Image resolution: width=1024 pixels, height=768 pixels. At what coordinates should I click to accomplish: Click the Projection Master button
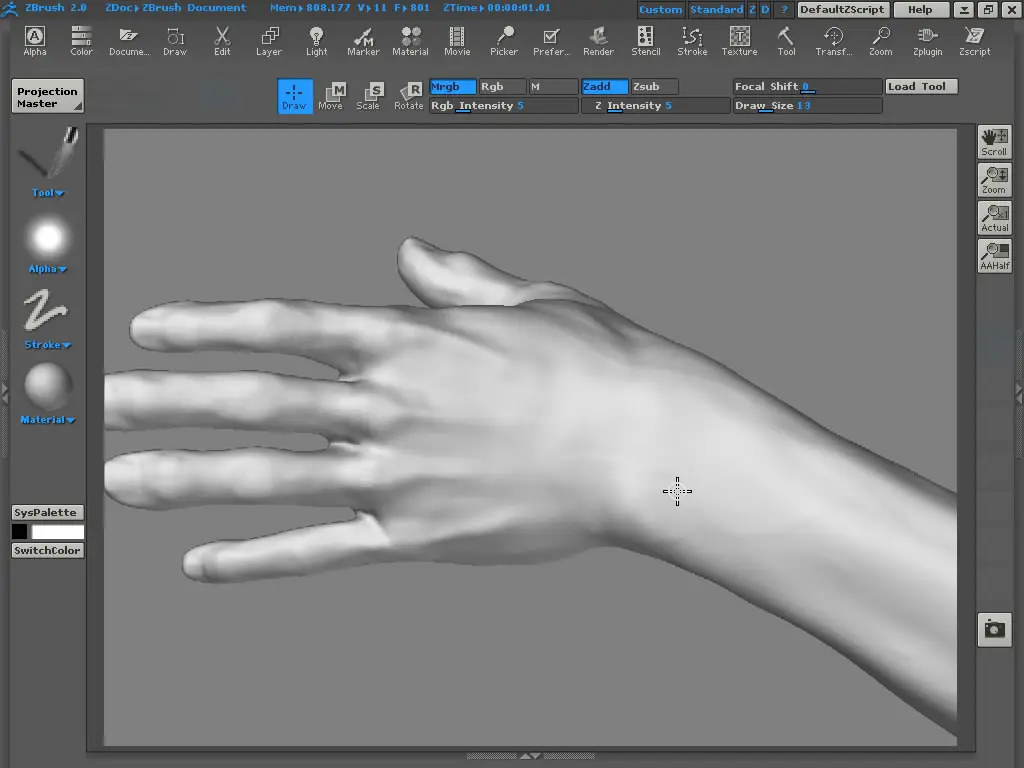[x=47, y=97]
